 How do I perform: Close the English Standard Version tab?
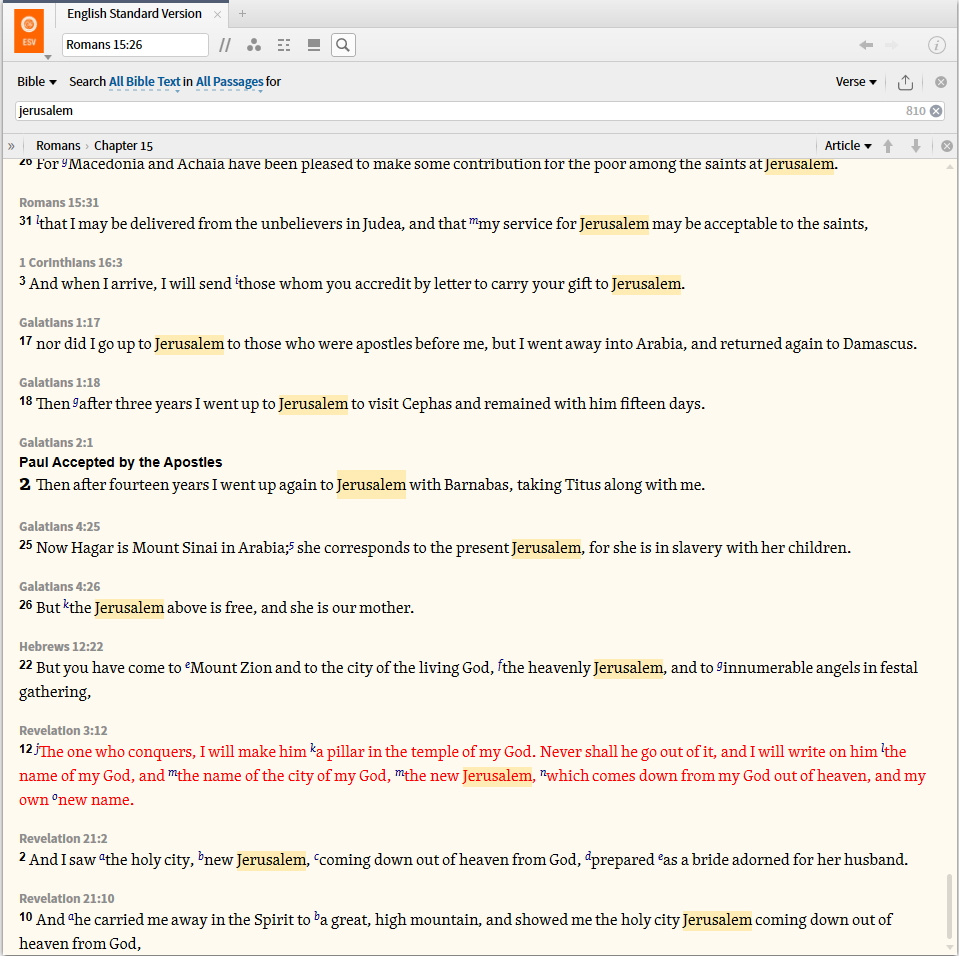(217, 14)
